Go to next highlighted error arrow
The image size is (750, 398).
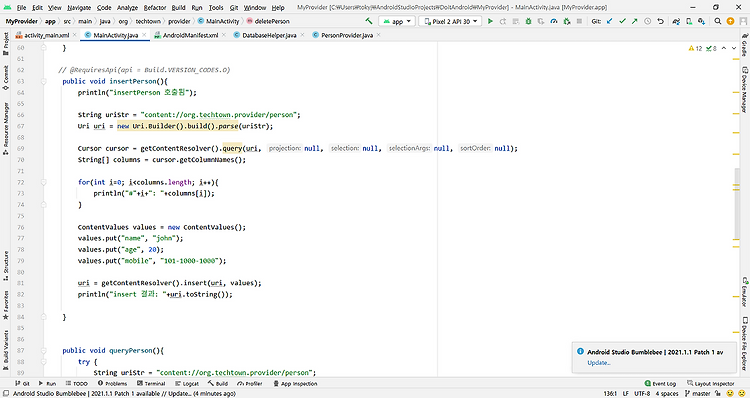(734, 48)
